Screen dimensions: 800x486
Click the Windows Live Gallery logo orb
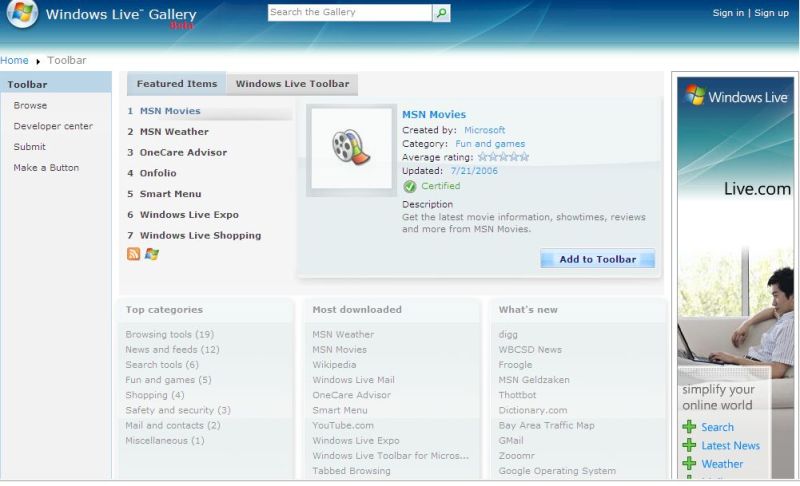tap(22, 12)
